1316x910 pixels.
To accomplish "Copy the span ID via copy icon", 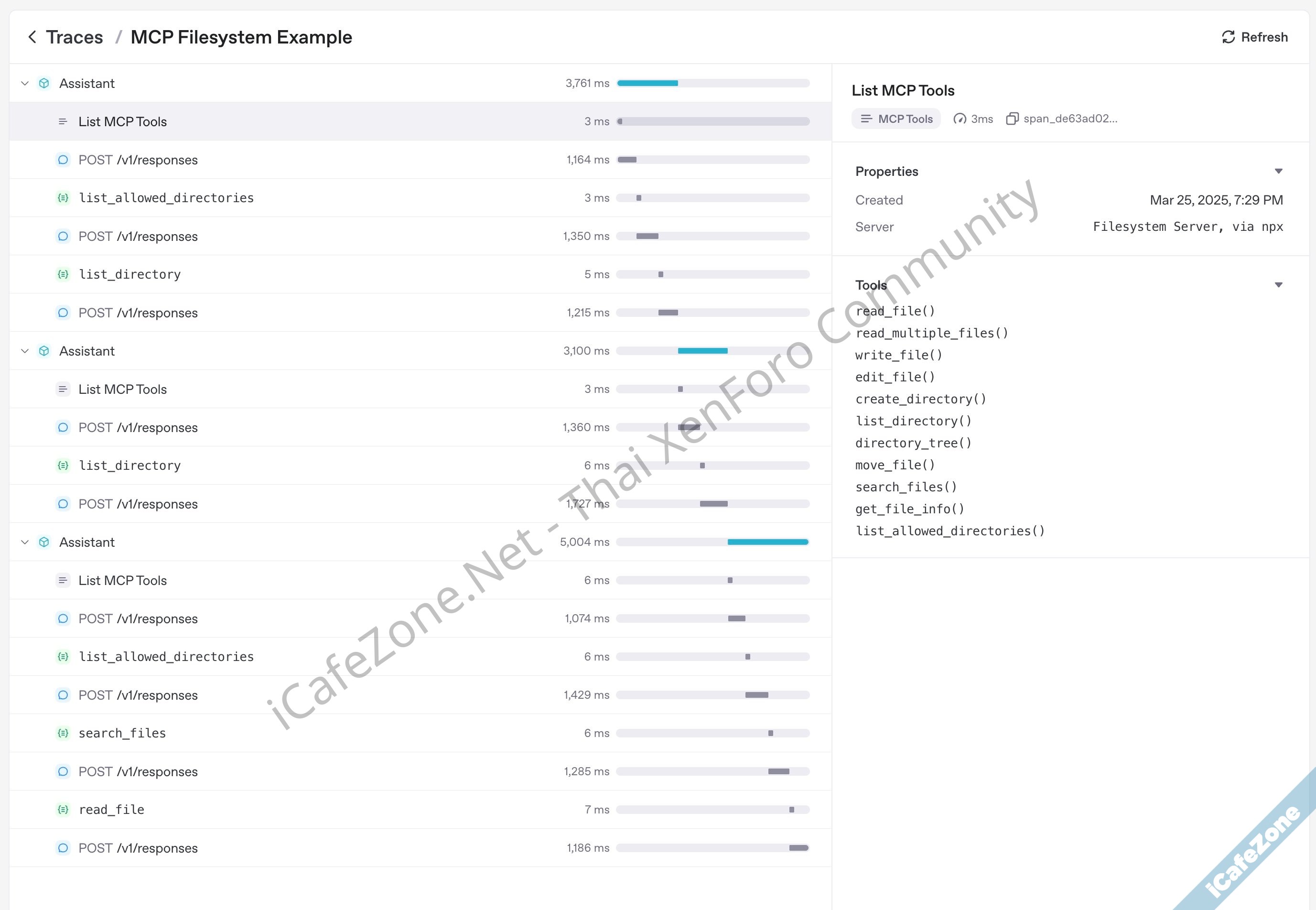I will [x=1012, y=119].
